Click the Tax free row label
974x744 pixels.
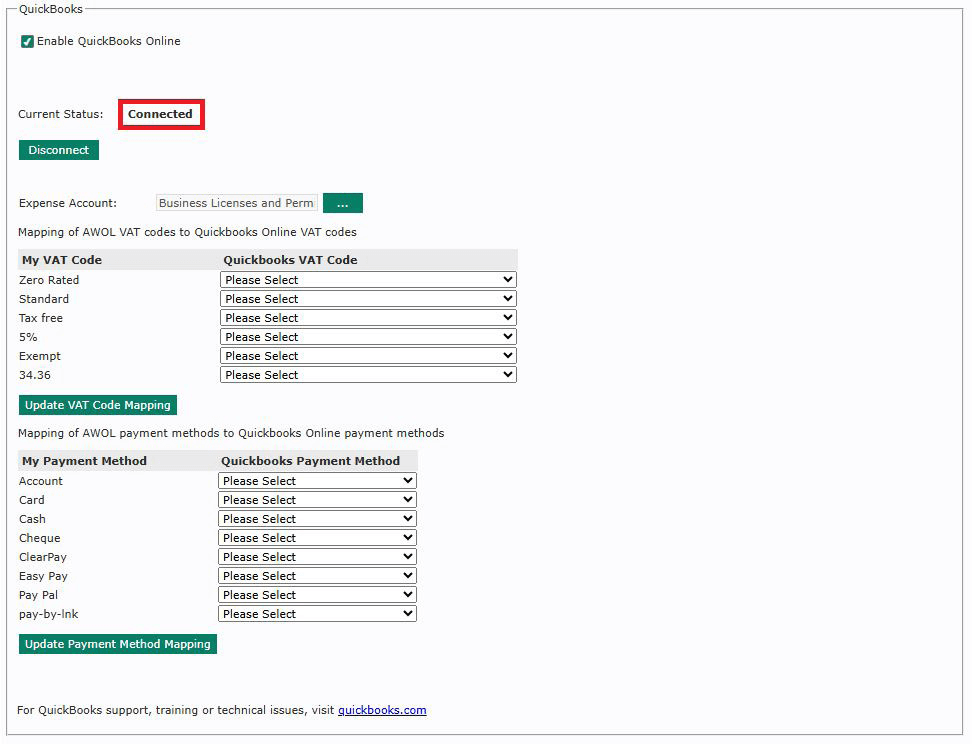coord(41,318)
